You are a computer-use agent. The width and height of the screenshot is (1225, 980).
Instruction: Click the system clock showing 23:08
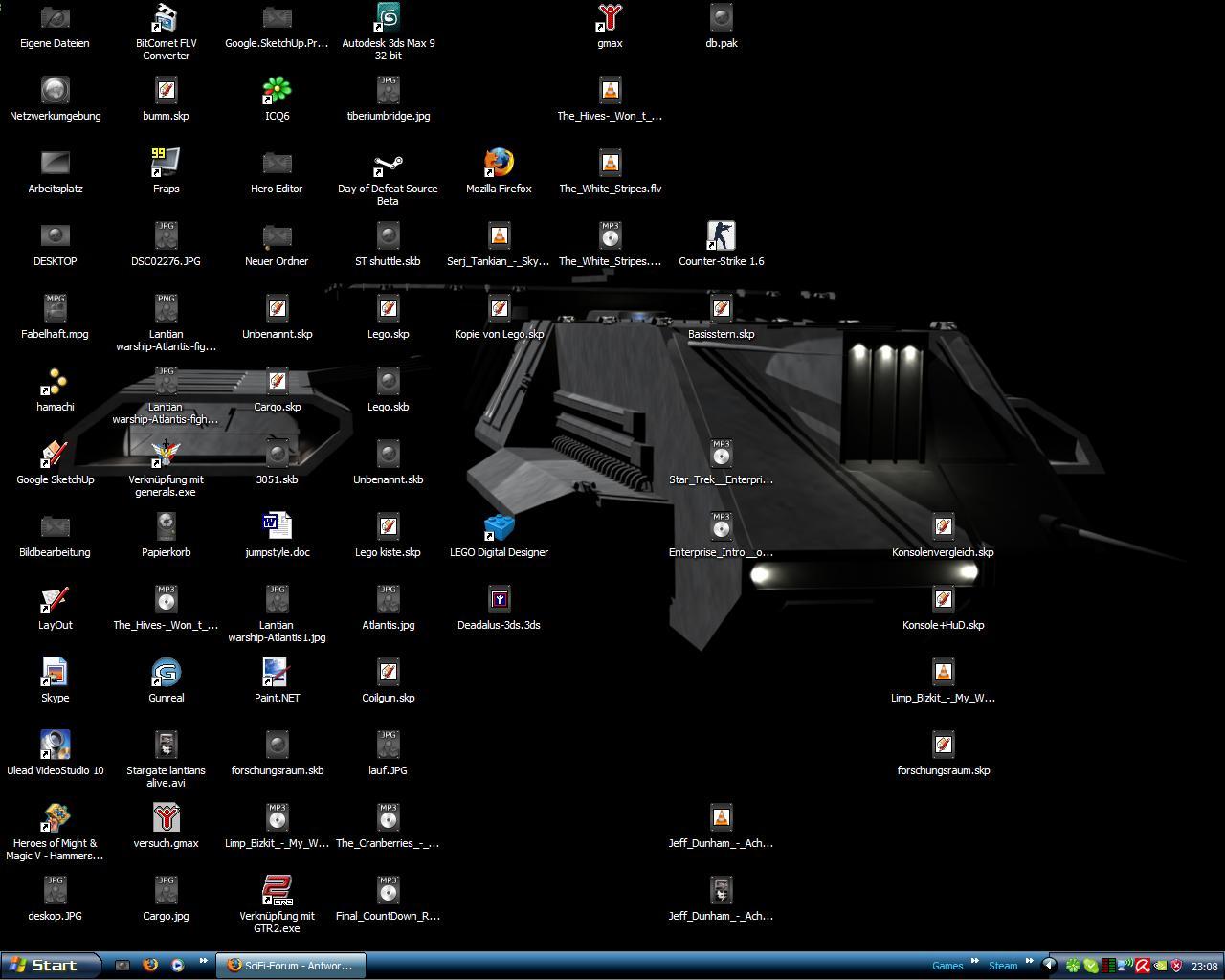[x=1204, y=967]
